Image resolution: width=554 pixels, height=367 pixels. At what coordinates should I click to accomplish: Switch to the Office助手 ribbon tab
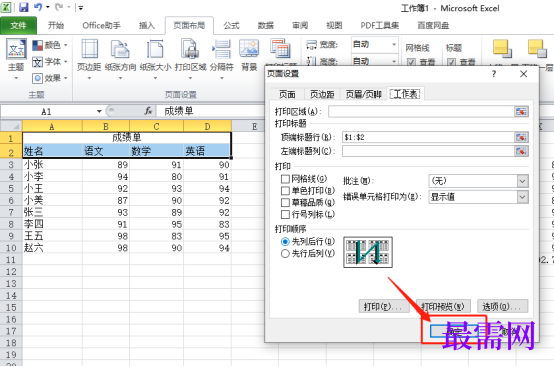coord(101,25)
